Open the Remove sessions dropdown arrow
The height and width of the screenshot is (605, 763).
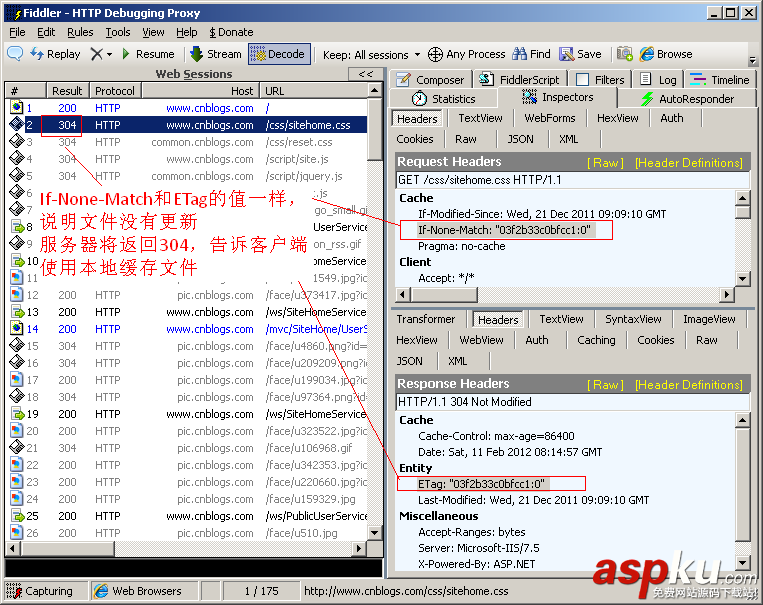(109, 55)
